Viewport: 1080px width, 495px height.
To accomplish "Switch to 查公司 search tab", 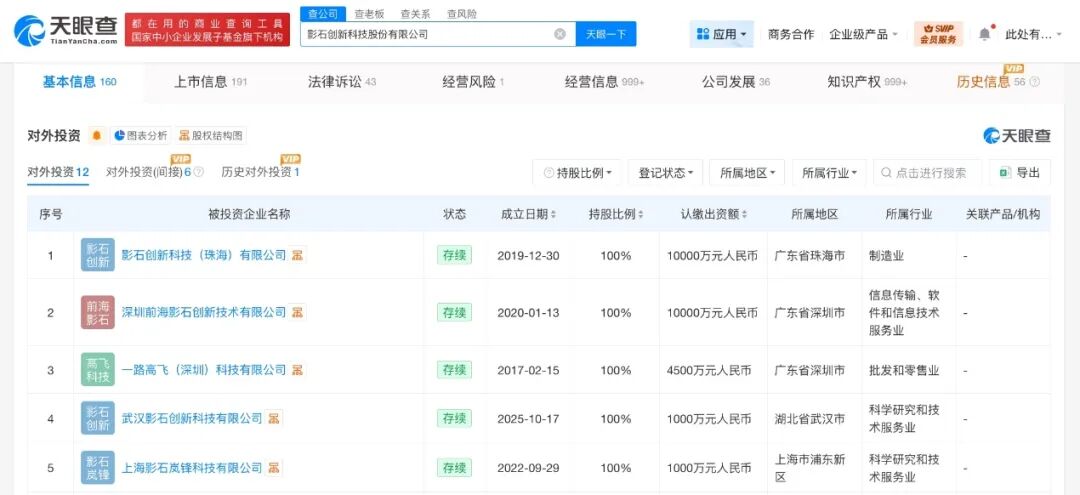I will [322, 14].
